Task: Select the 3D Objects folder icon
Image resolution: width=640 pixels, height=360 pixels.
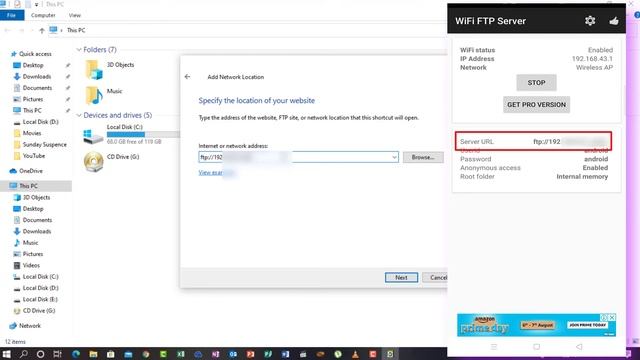Action: [x=93, y=69]
